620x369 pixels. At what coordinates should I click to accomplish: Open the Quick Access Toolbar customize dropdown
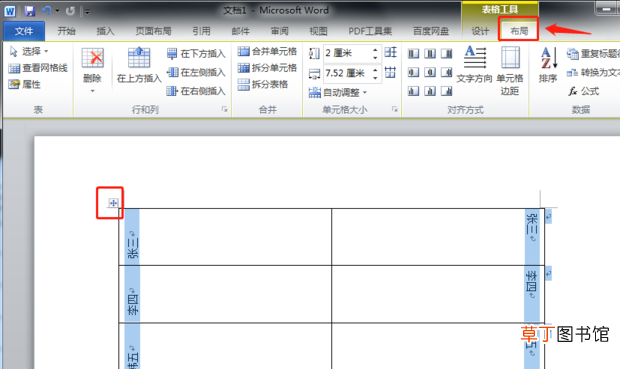coord(87,12)
